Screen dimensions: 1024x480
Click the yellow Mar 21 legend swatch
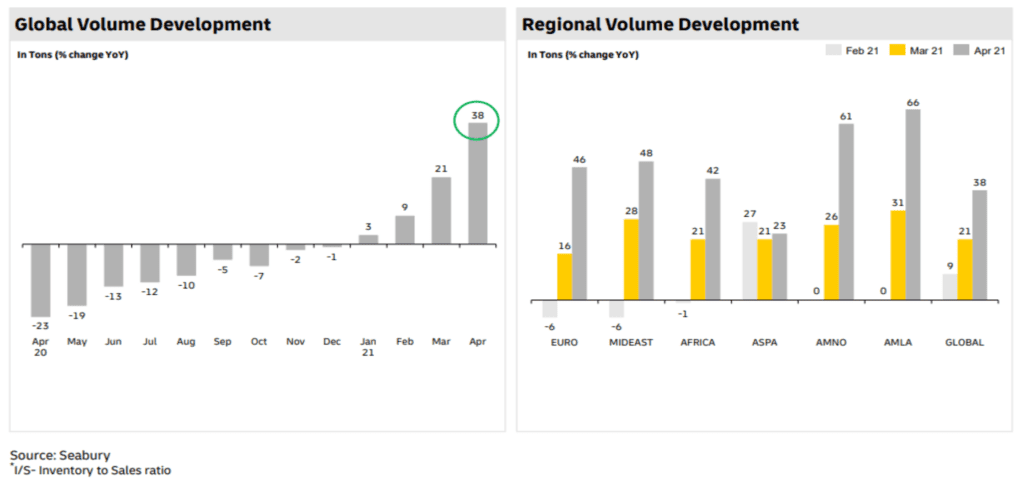click(x=897, y=52)
